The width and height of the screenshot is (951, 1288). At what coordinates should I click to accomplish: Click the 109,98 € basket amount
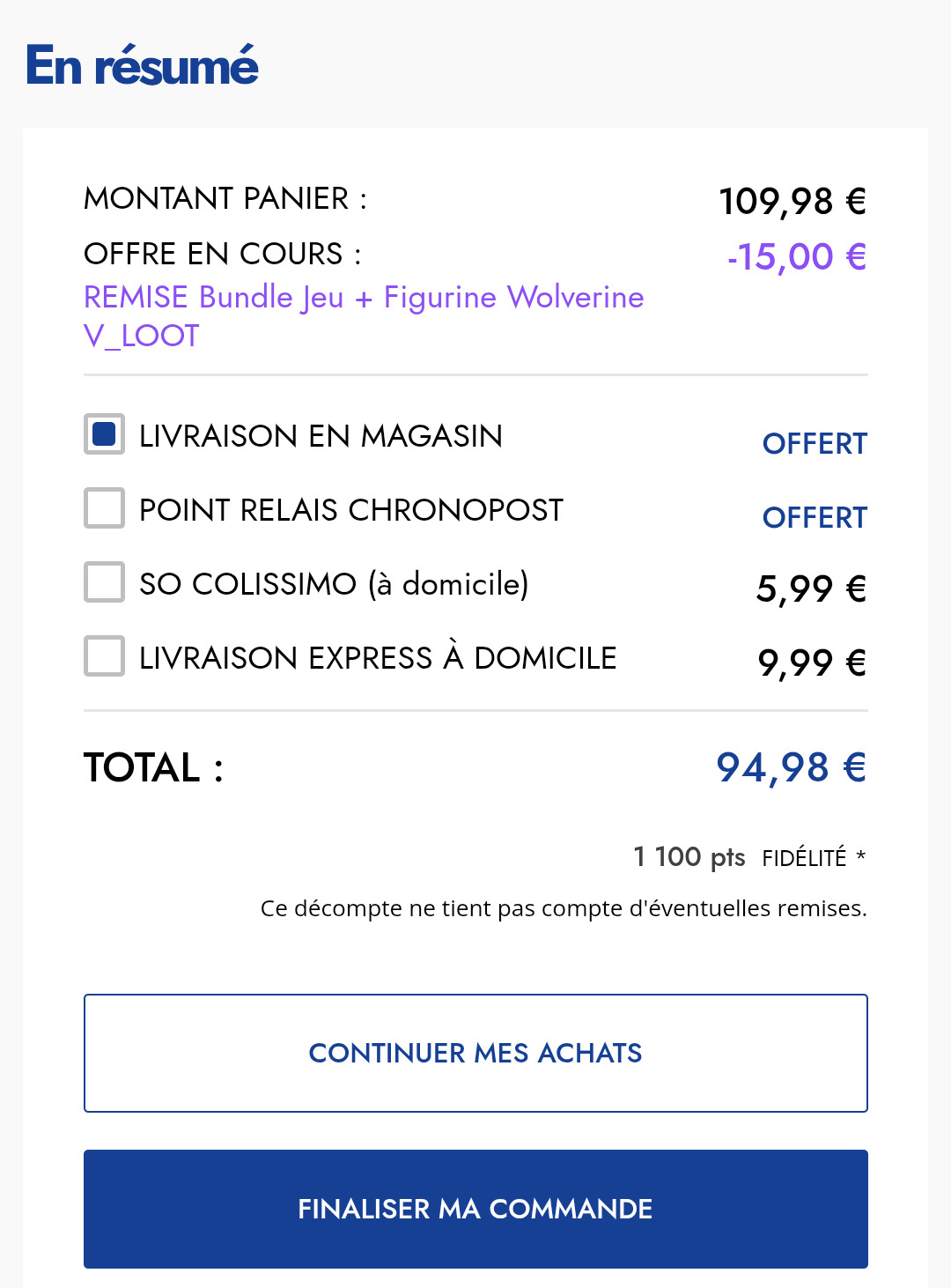792,202
